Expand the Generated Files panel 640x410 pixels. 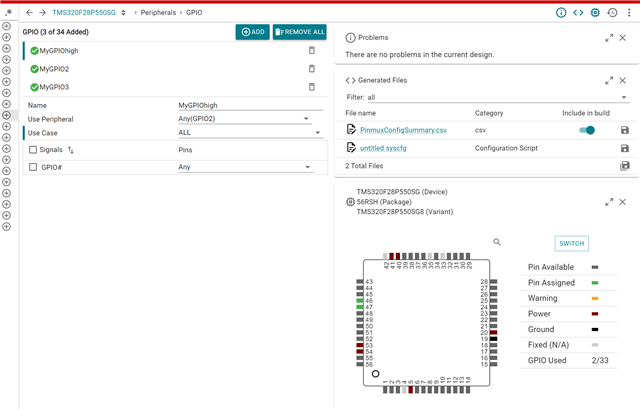point(609,80)
